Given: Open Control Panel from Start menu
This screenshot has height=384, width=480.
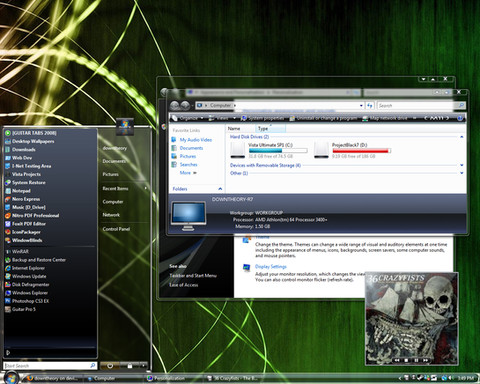Looking at the screenshot, I should (116, 229).
